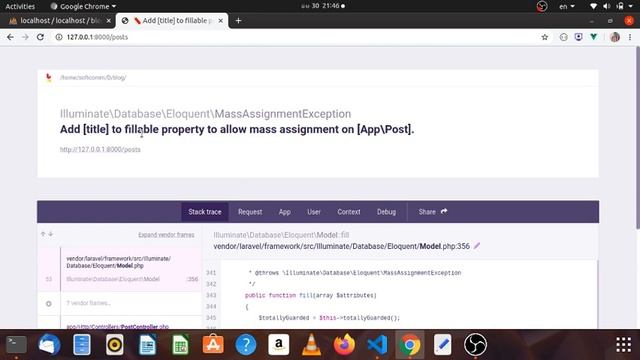Image resolution: width=640 pixels, height=360 pixels.
Task: Open the User tab
Action: click(x=314, y=212)
